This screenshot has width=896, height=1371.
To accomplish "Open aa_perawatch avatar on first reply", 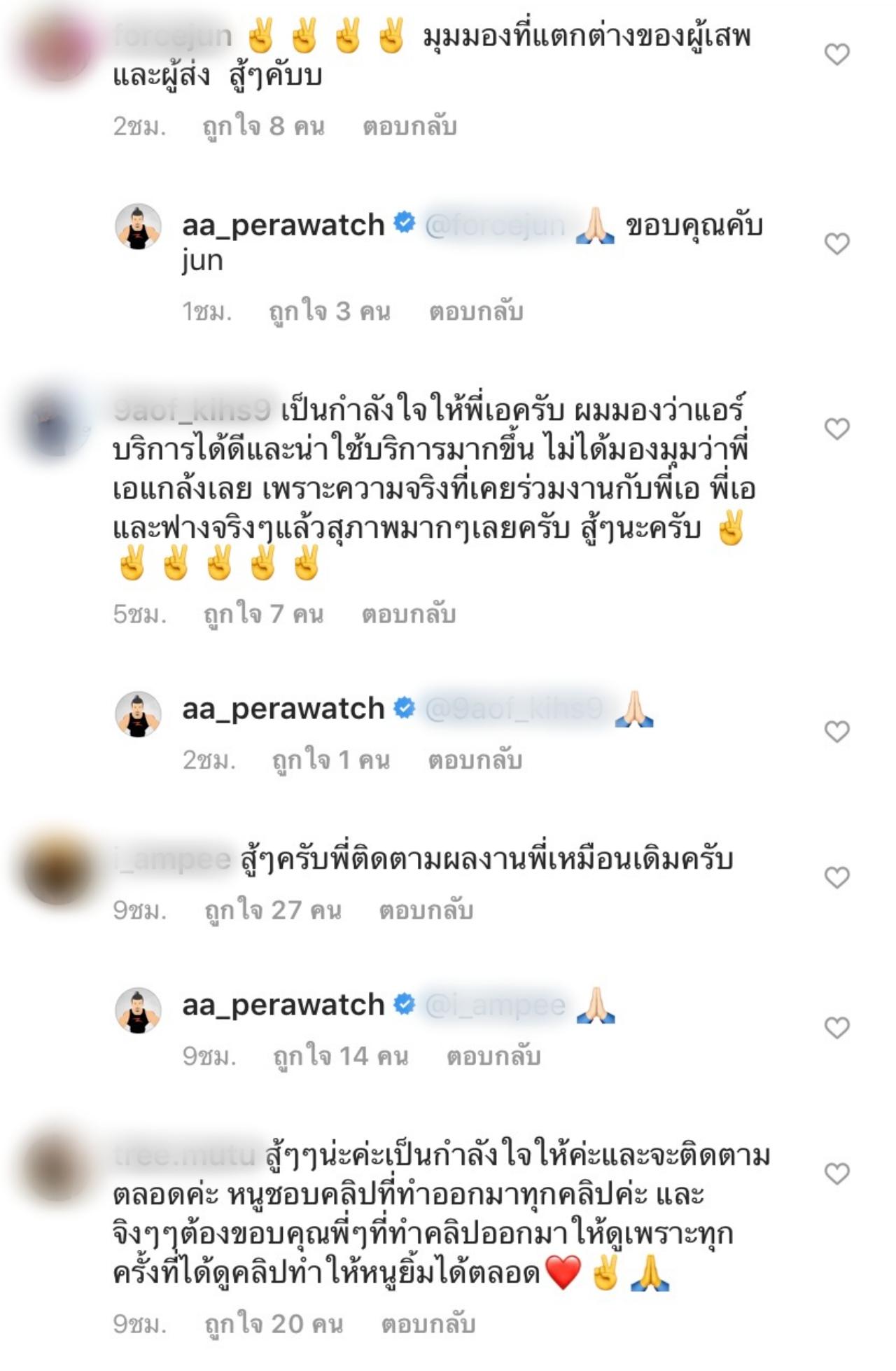I will 138,227.
